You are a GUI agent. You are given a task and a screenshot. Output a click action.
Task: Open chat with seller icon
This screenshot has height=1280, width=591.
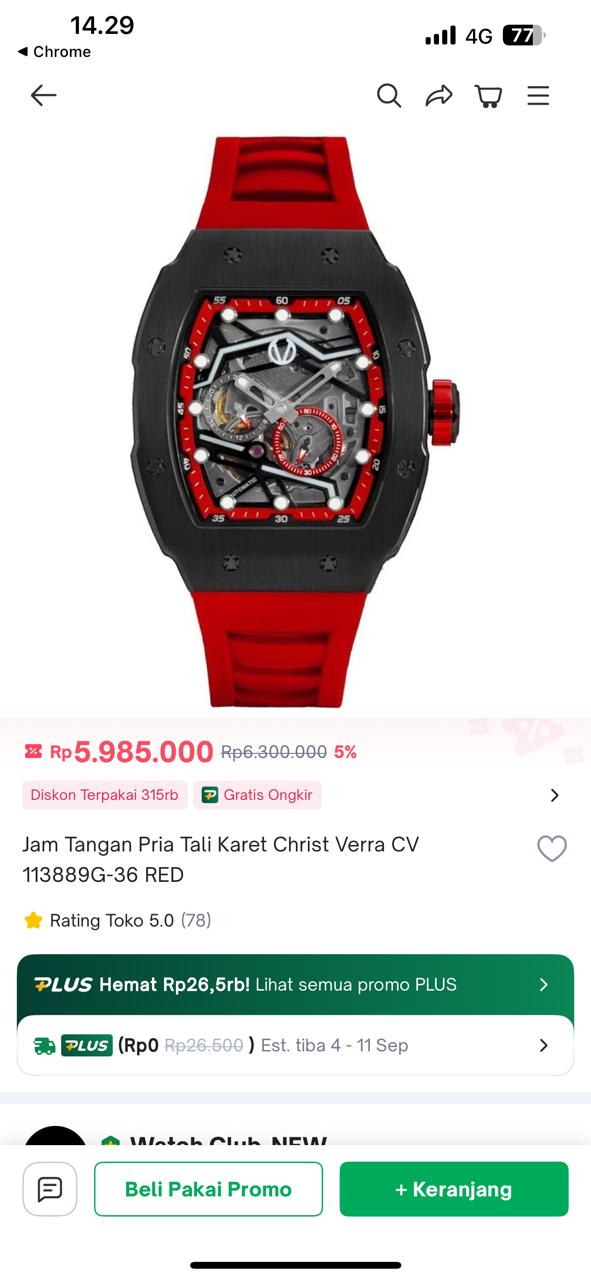click(50, 1189)
